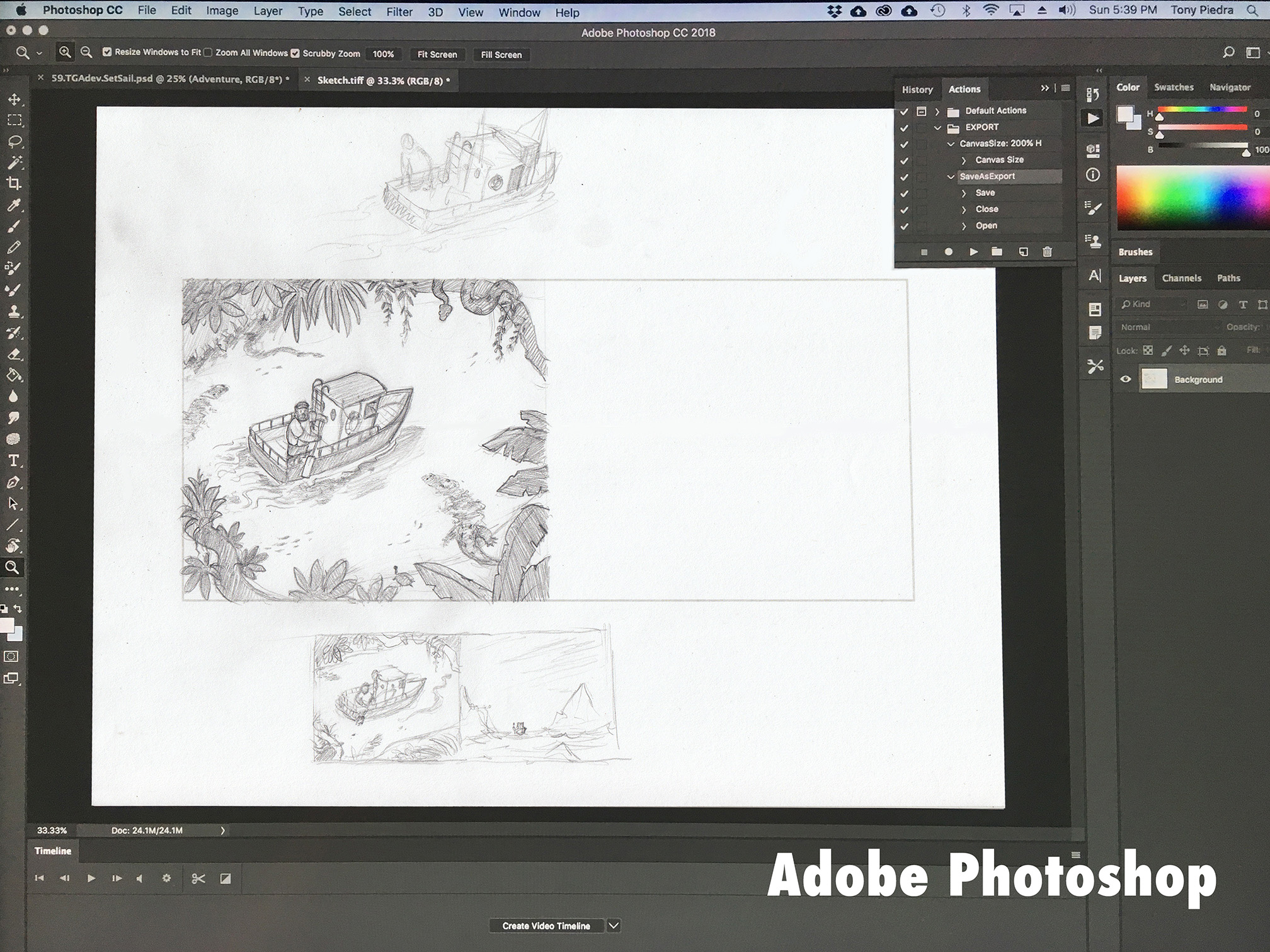The width and height of the screenshot is (1270, 952).
Task: Split clip with Timeline scissors icon
Action: tap(198, 878)
